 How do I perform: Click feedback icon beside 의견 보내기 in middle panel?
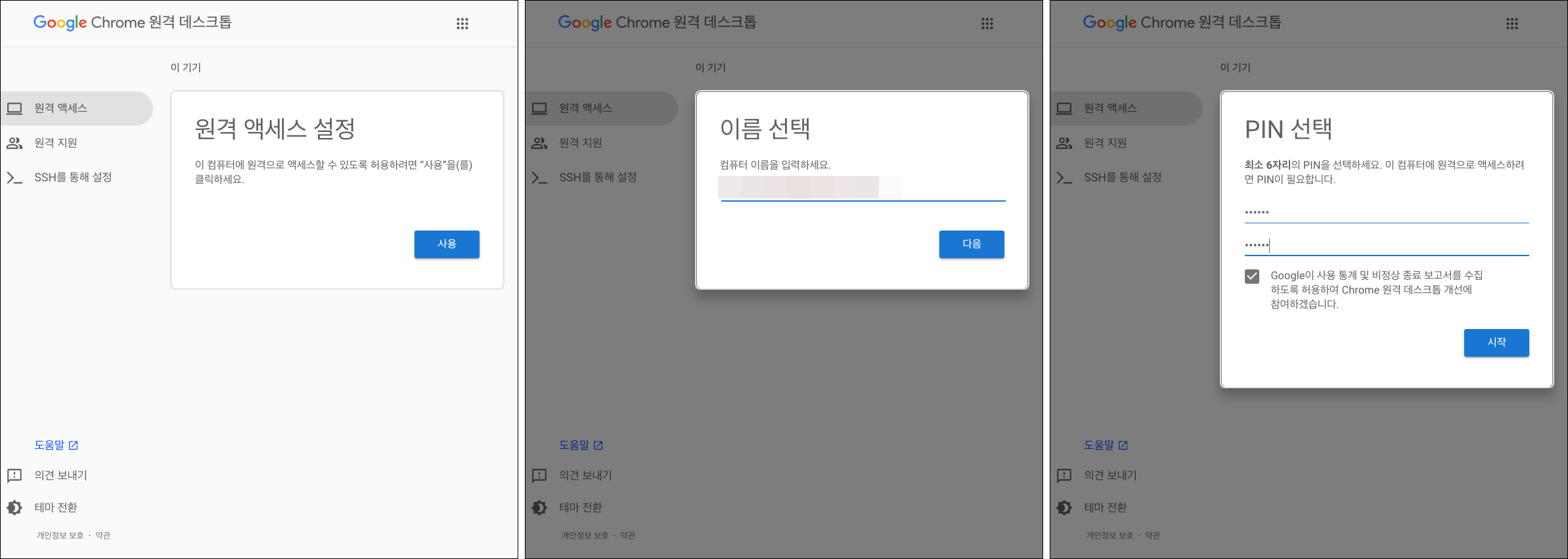[539, 475]
